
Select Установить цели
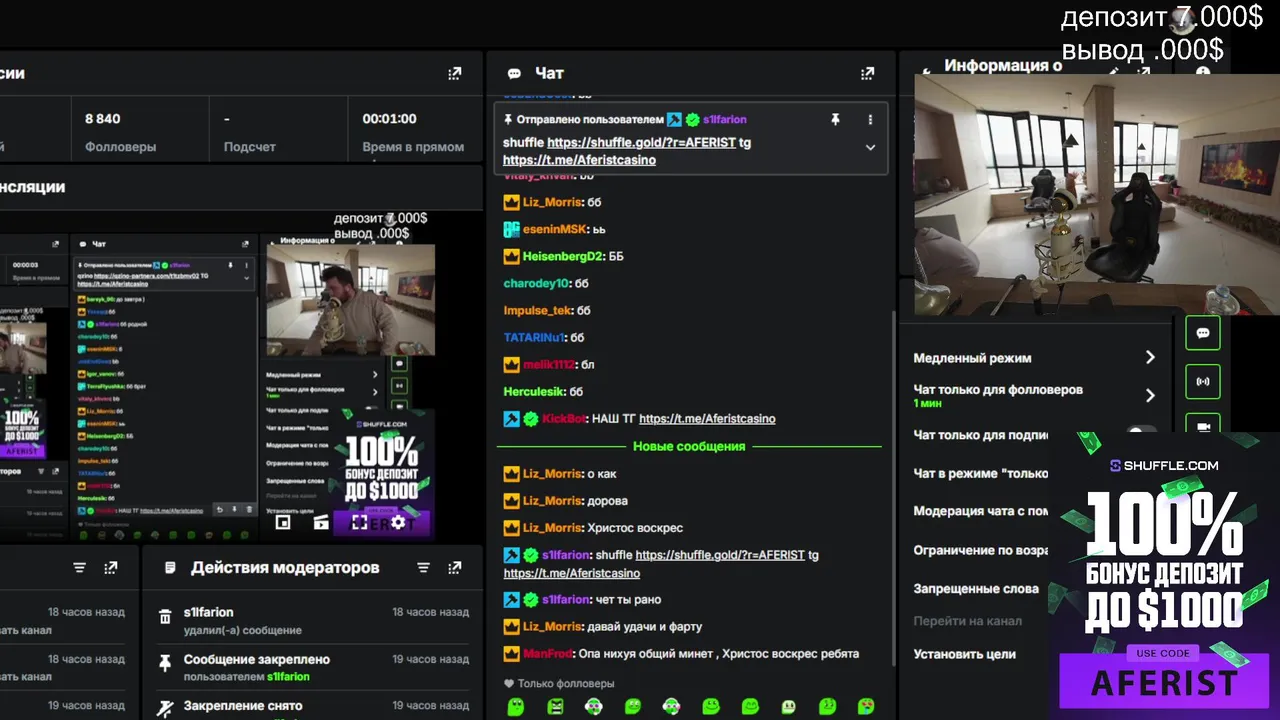click(x=964, y=654)
